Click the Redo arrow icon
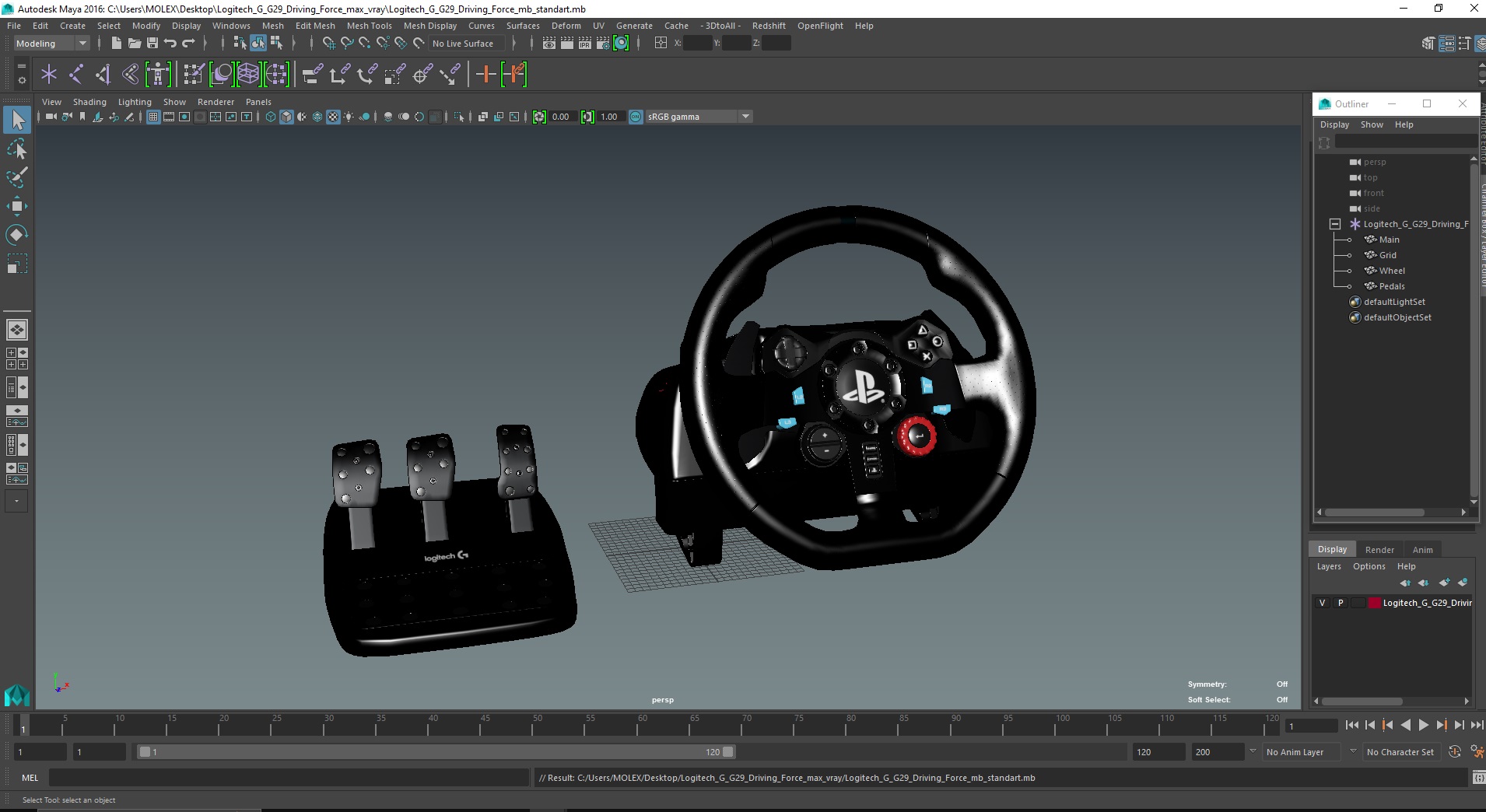The width and height of the screenshot is (1486, 812). point(188,43)
